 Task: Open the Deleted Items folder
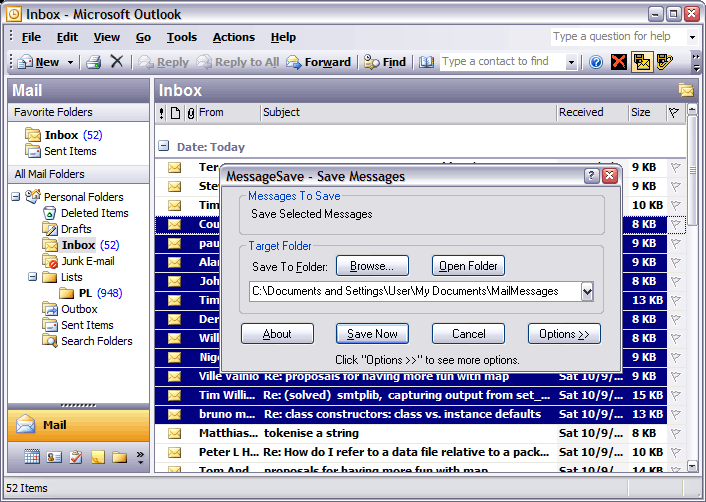[86, 213]
